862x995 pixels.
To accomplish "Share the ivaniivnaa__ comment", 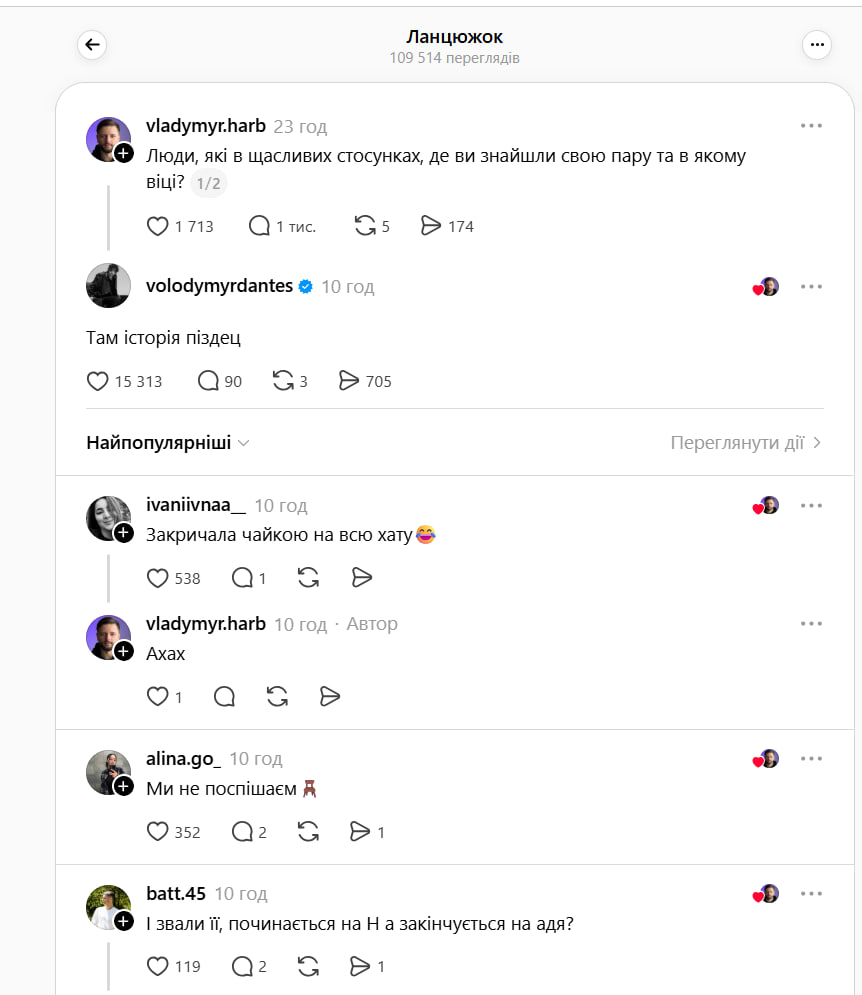I will [x=362, y=578].
